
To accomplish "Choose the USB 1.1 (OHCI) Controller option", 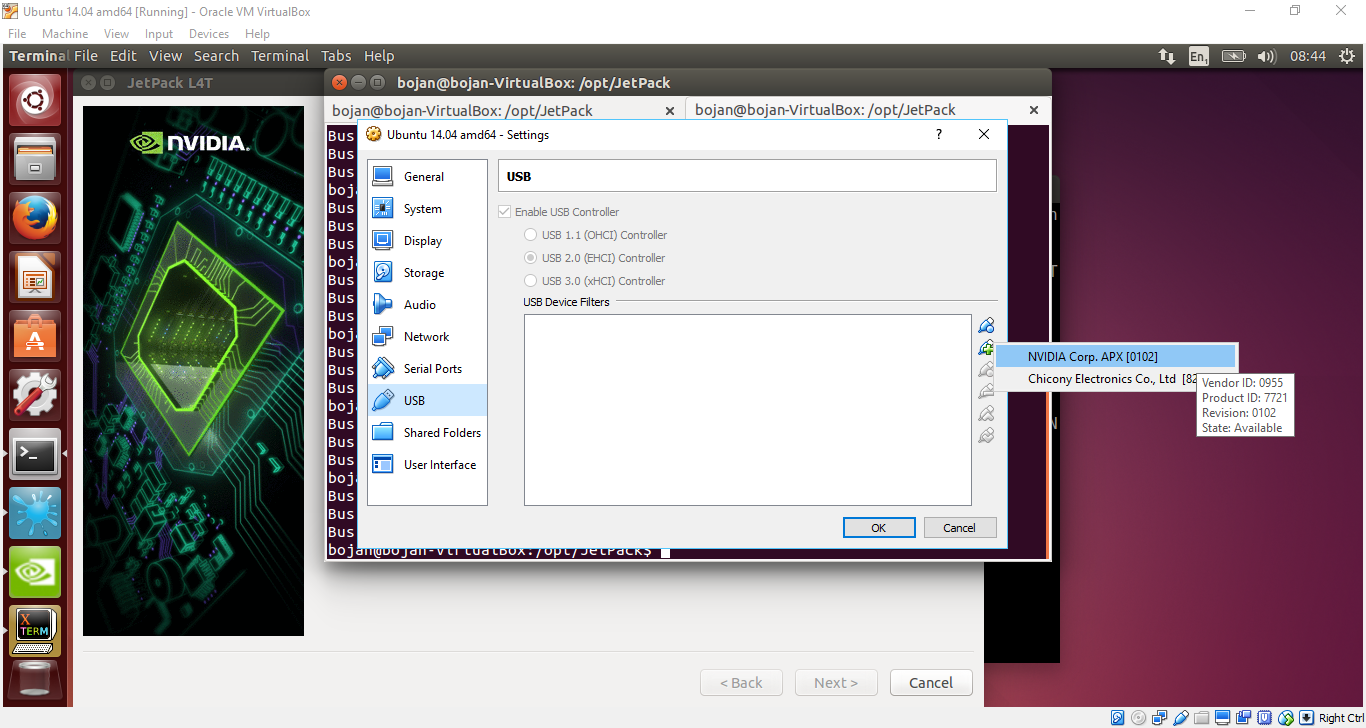I will tap(530, 234).
